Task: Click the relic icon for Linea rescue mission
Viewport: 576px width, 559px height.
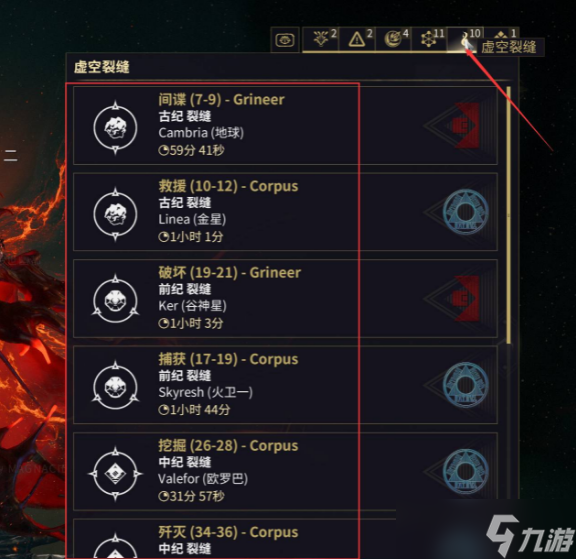Action: pos(115,214)
